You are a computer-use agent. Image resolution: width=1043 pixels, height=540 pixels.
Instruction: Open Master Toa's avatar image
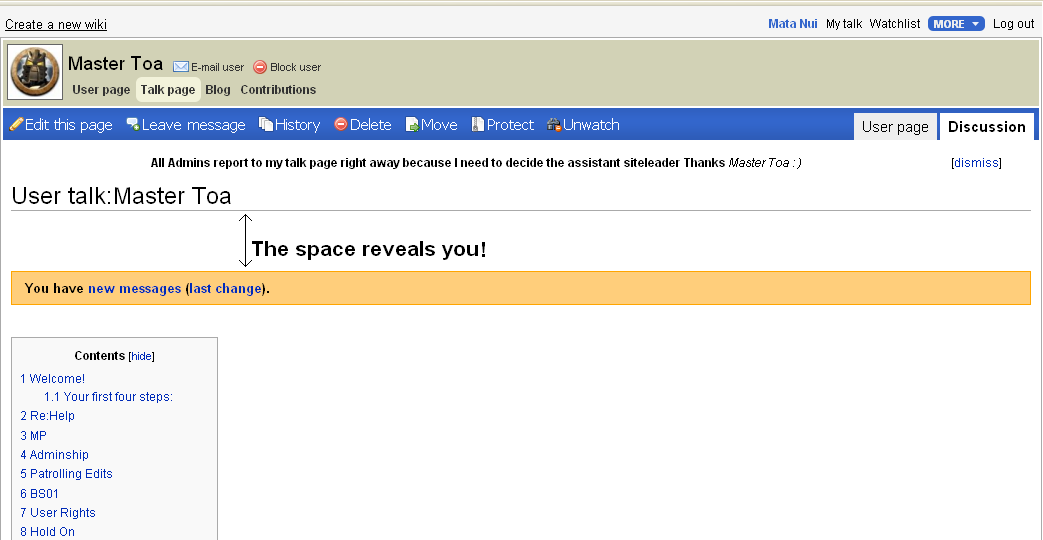point(35,72)
